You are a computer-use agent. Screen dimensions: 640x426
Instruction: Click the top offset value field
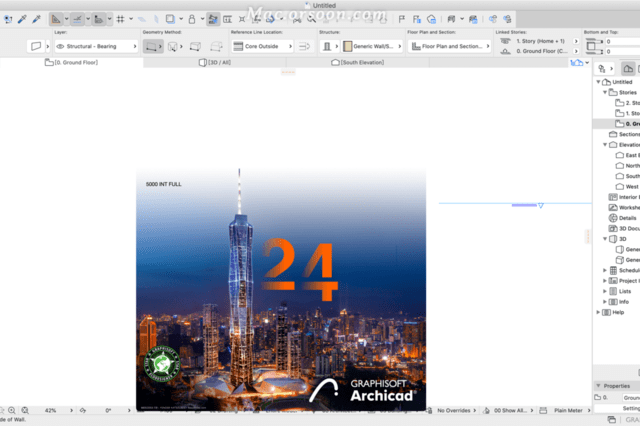[x=622, y=41]
